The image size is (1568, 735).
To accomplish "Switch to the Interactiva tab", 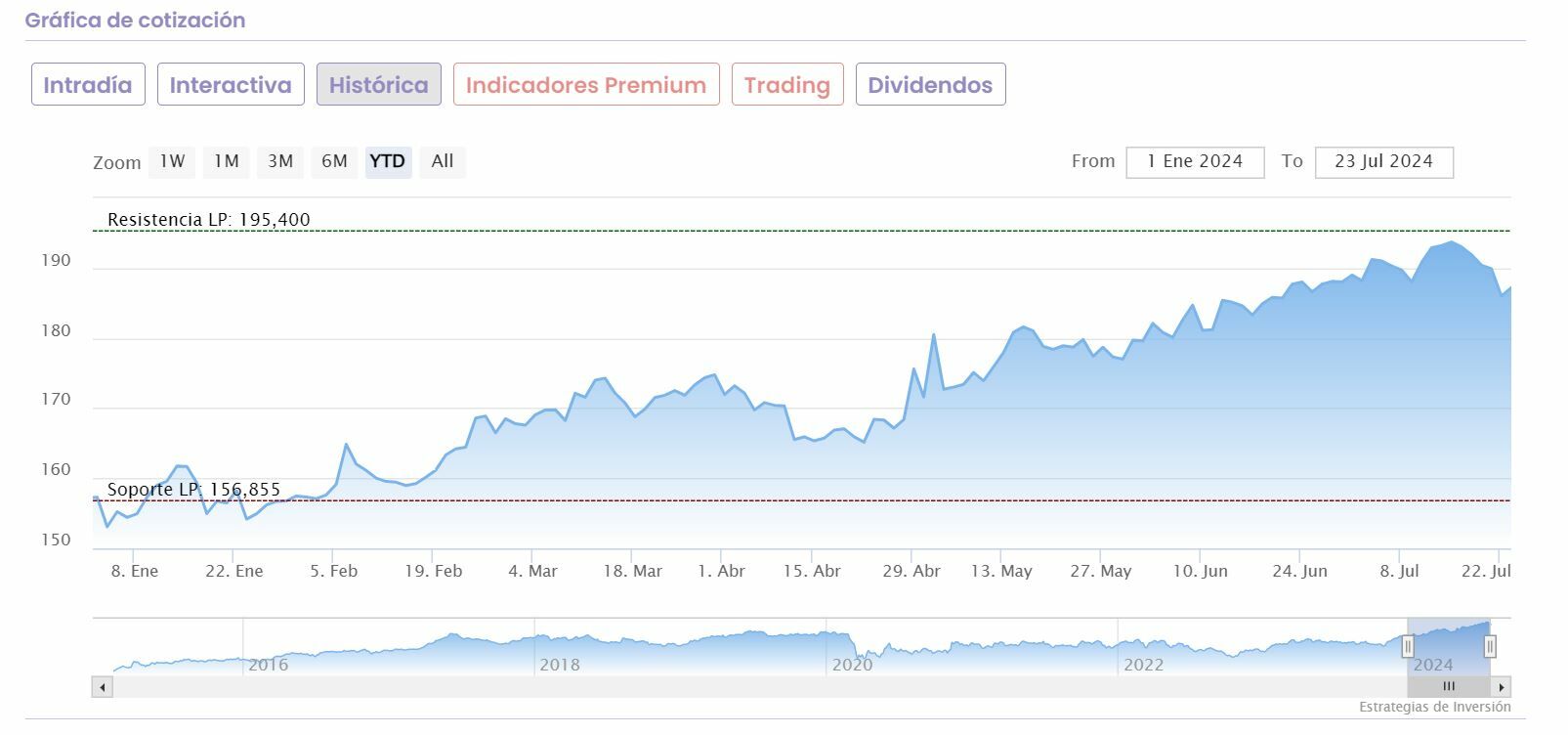I will (231, 85).
